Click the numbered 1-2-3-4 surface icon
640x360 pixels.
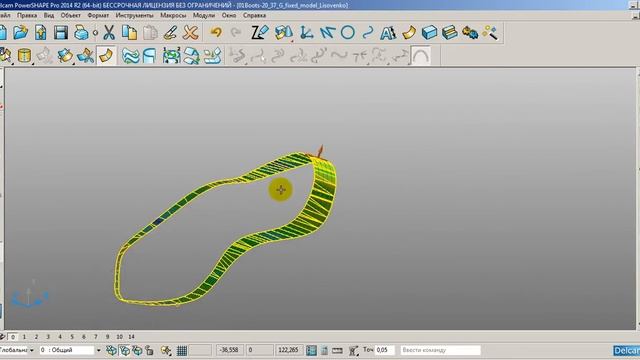(x=171, y=56)
